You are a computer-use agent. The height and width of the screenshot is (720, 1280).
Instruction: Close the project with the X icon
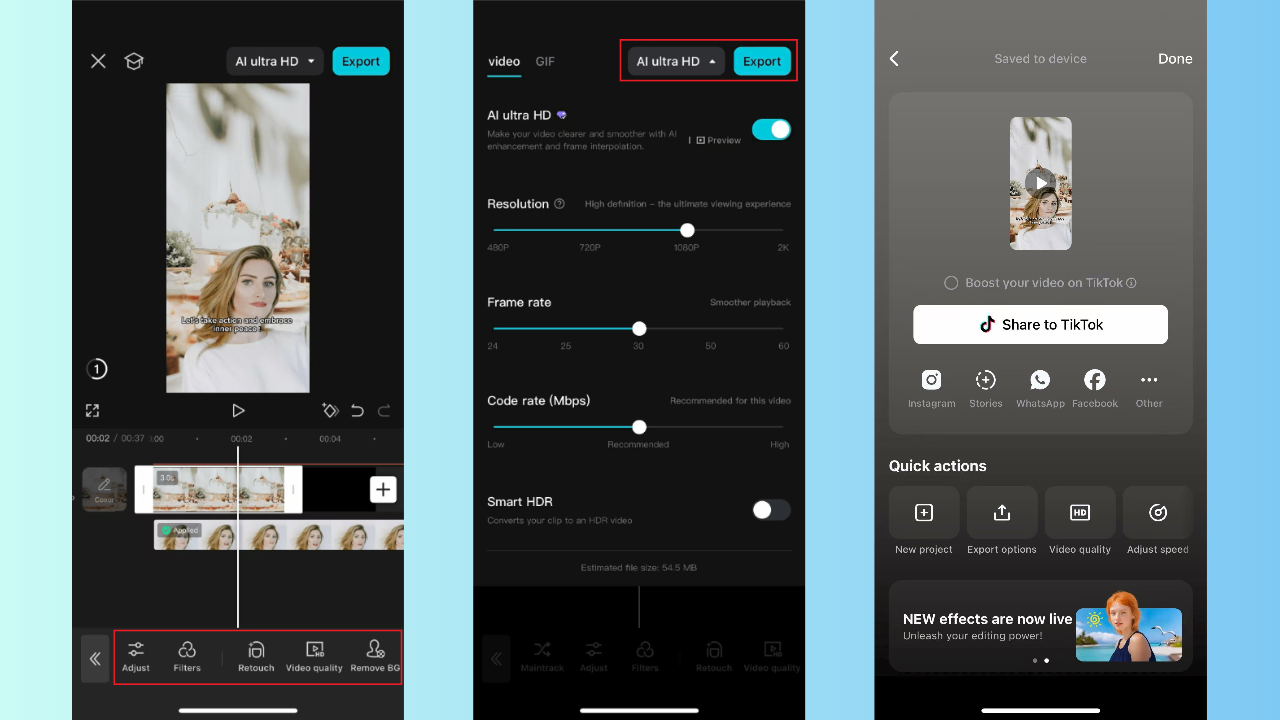98,61
